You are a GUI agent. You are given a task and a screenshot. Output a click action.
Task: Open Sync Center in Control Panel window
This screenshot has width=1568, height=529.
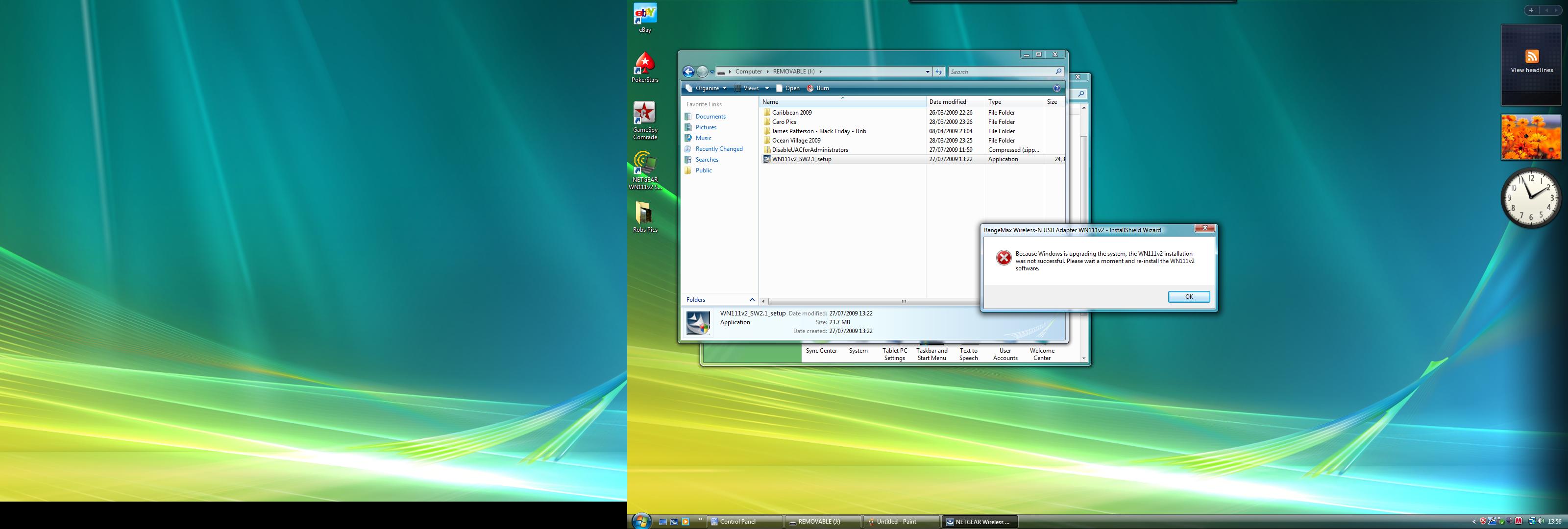[821, 351]
